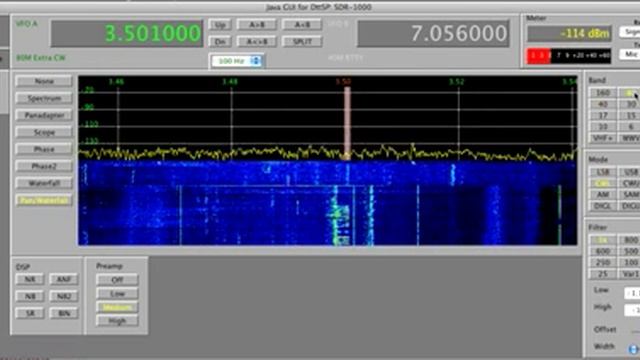
Task: Select the 250 Hz filter
Action: click(x=603, y=262)
